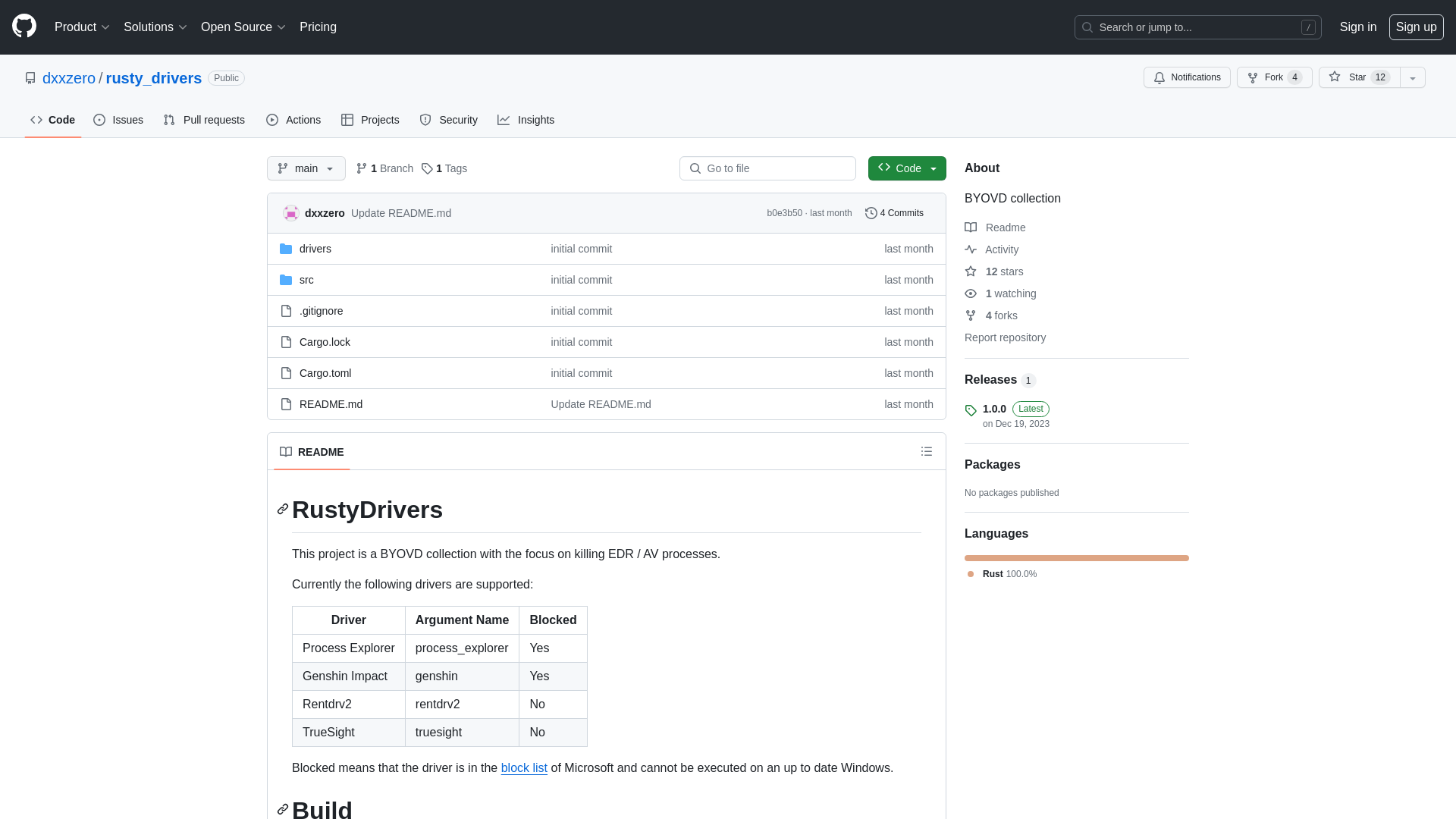Click the Go to file input
This screenshot has height=819, width=1456.
[767, 168]
